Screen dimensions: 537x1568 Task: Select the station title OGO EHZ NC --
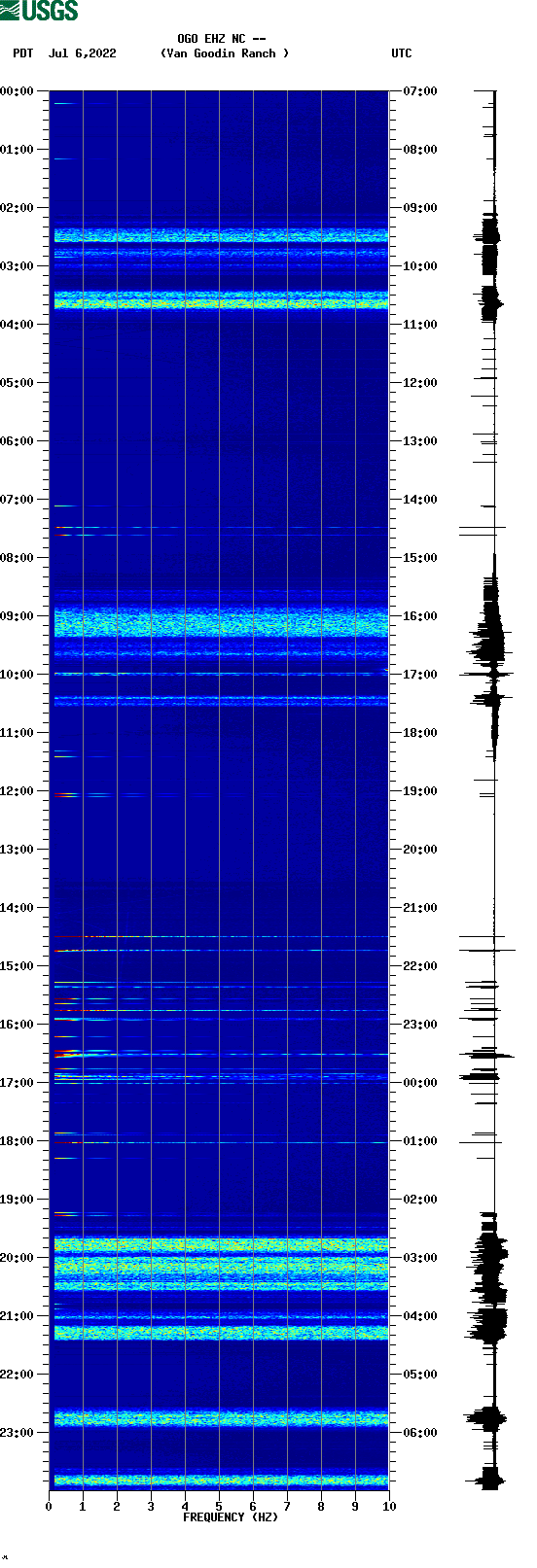(222, 39)
